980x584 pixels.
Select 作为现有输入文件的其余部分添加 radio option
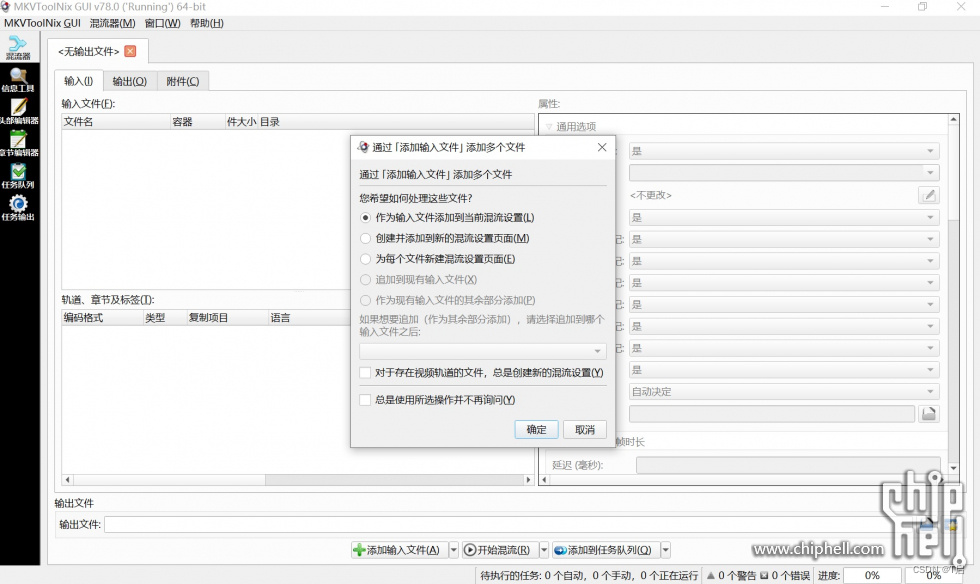click(366, 300)
